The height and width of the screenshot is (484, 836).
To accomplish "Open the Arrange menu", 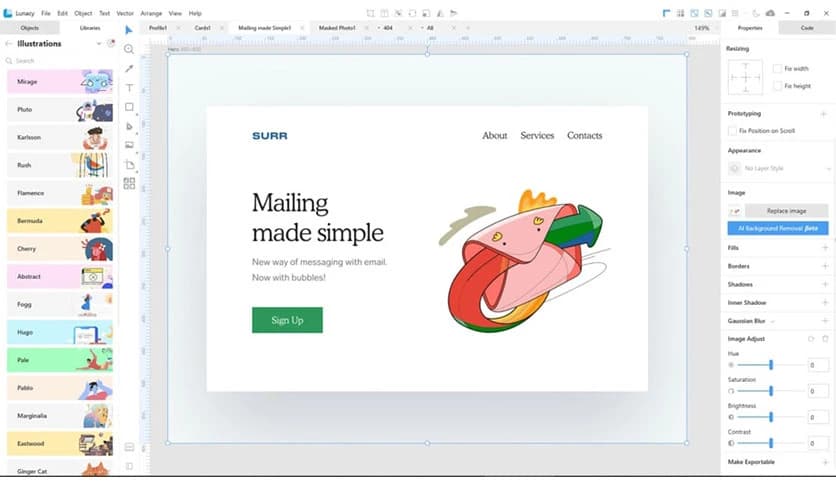I will pos(151,13).
